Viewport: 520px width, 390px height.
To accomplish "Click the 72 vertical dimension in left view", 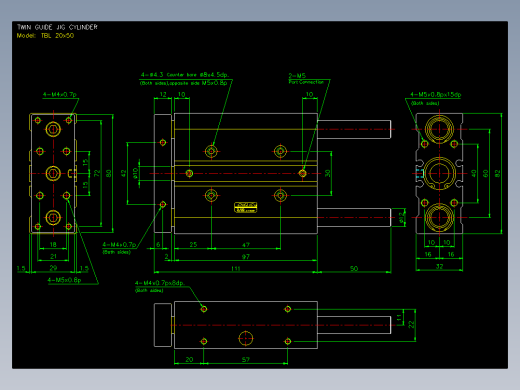I will click(x=97, y=173).
